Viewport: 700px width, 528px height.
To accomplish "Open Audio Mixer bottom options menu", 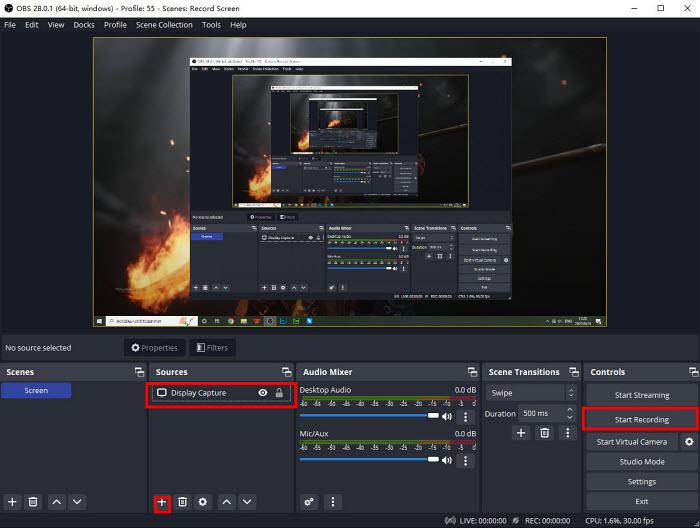I will pyautogui.click(x=333, y=502).
